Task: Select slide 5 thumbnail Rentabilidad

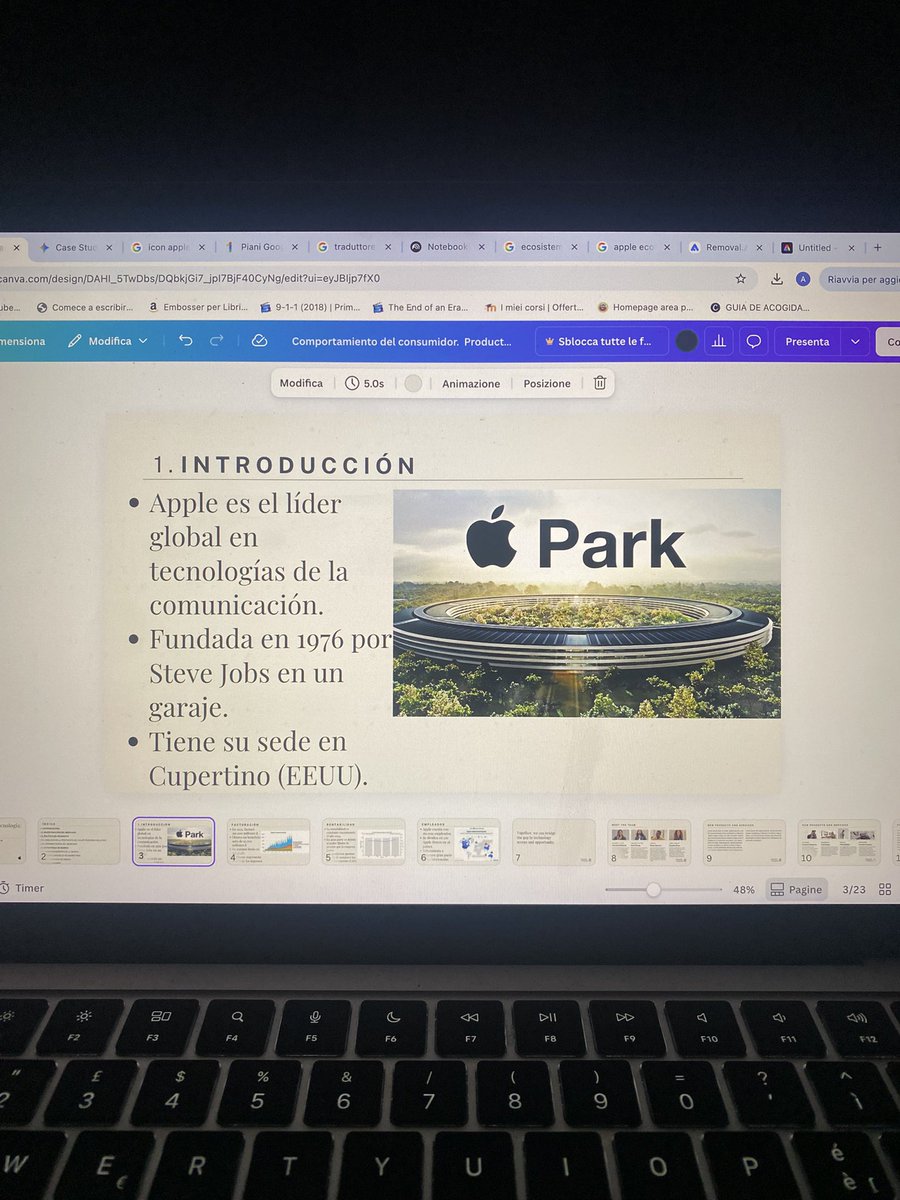Action: pyautogui.click(x=364, y=842)
